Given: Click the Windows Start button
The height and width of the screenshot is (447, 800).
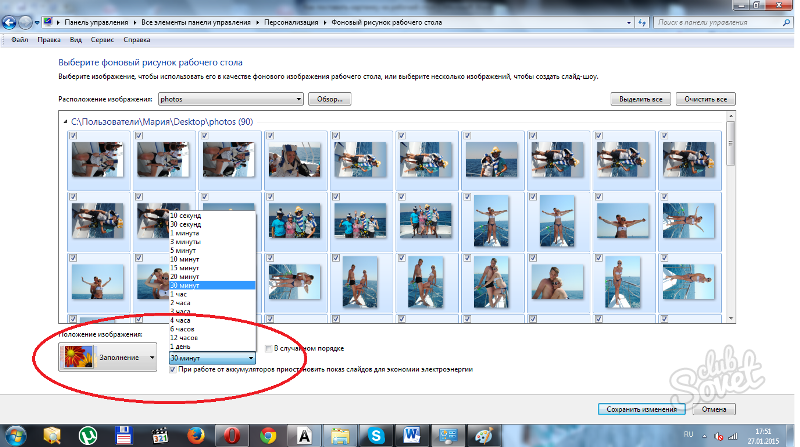Looking at the screenshot, I should pyautogui.click(x=14, y=435).
